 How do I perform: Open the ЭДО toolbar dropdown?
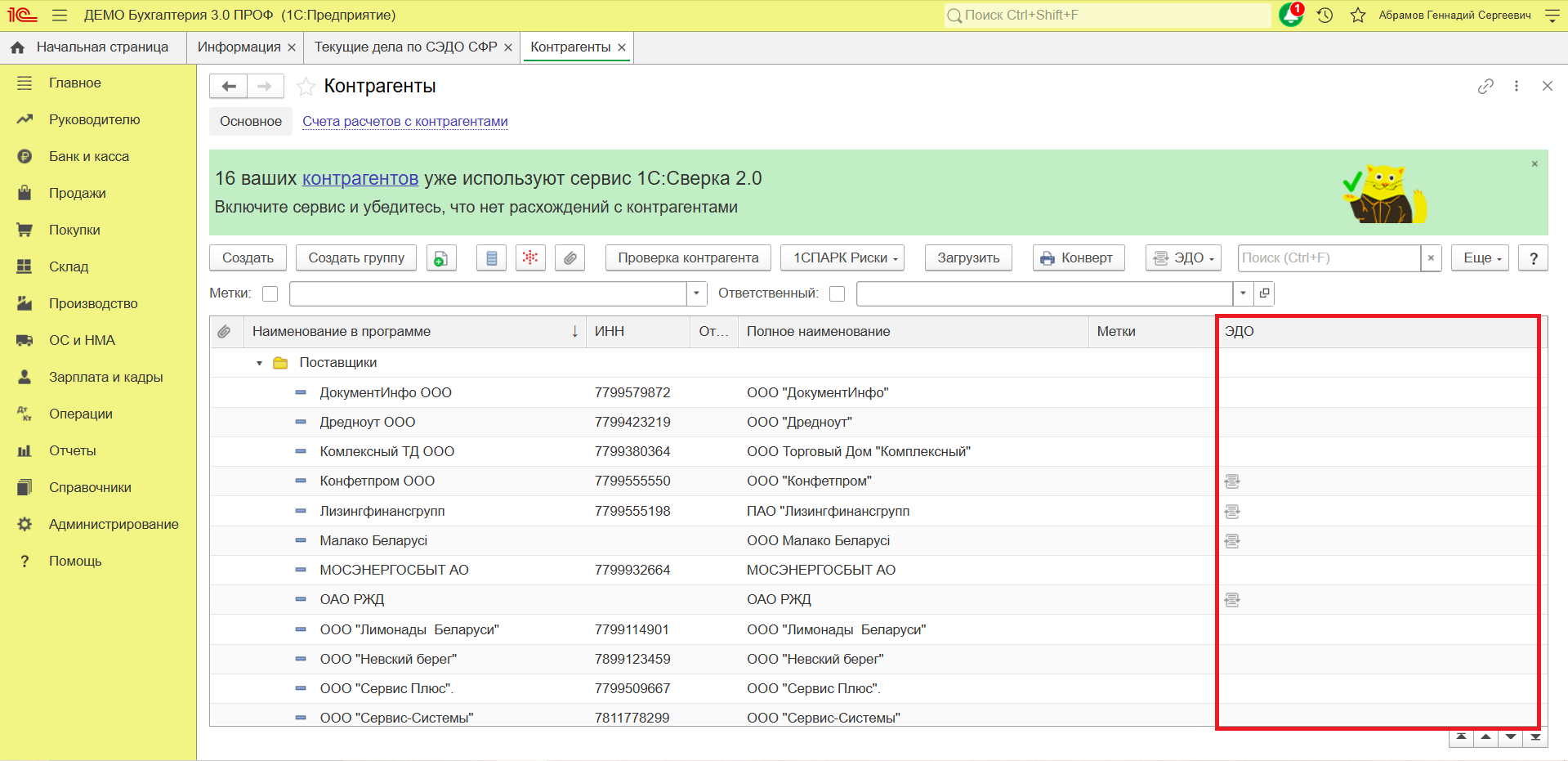tap(1183, 258)
